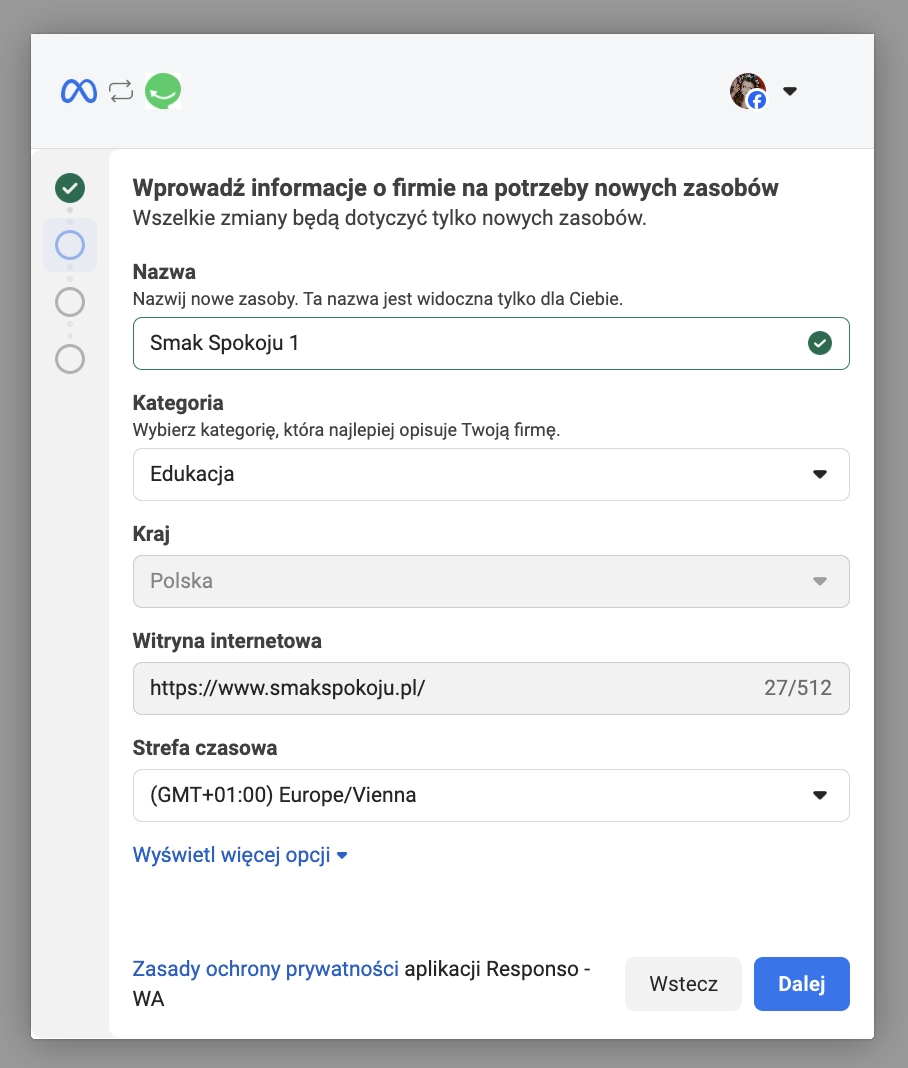Screen dimensions: 908x1068
Task: Click the Meta logo icon
Action: 78,91
